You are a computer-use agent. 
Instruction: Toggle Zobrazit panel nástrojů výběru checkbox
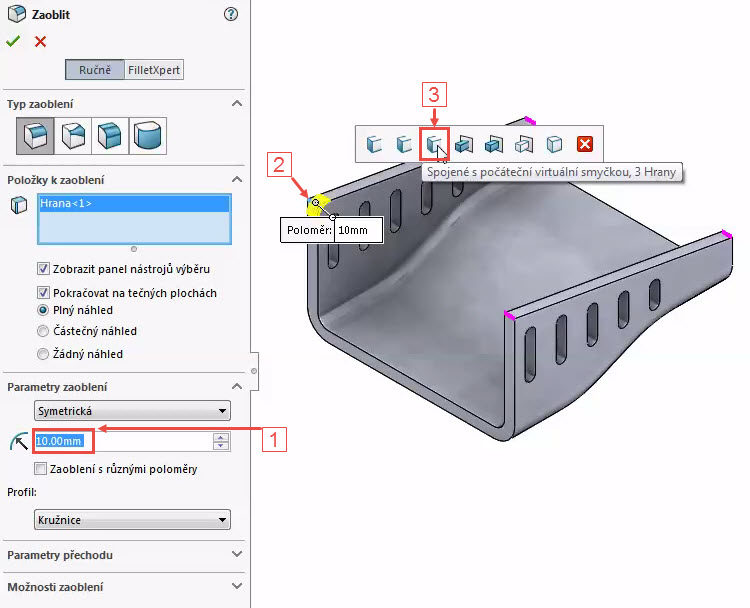pos(43,268)
